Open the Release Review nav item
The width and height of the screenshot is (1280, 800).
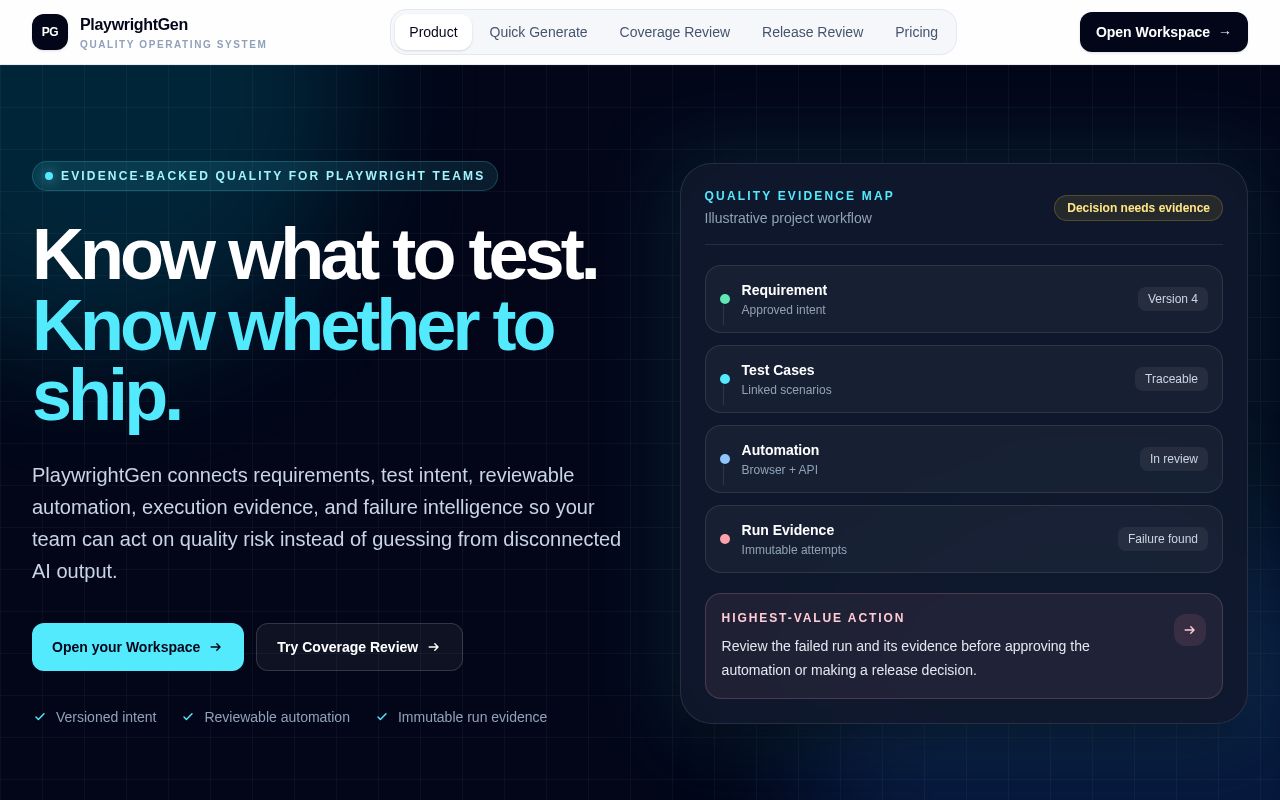click(812, 32)
